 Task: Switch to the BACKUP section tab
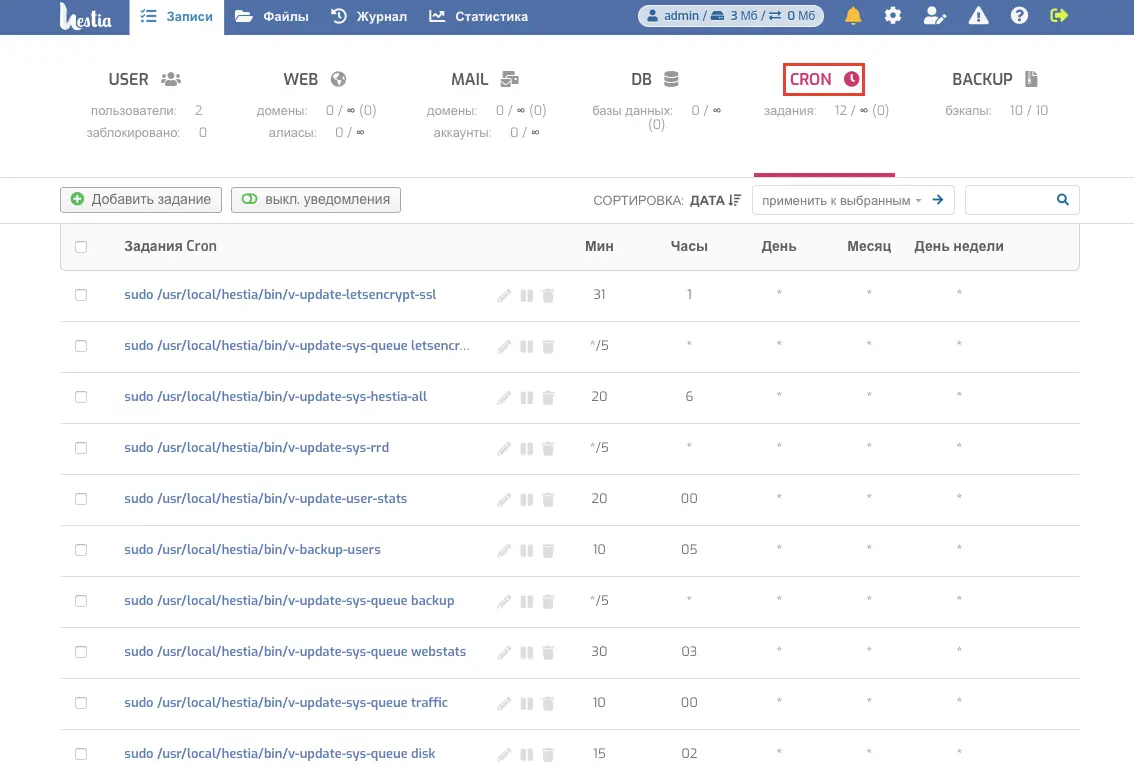pos(994,79)
